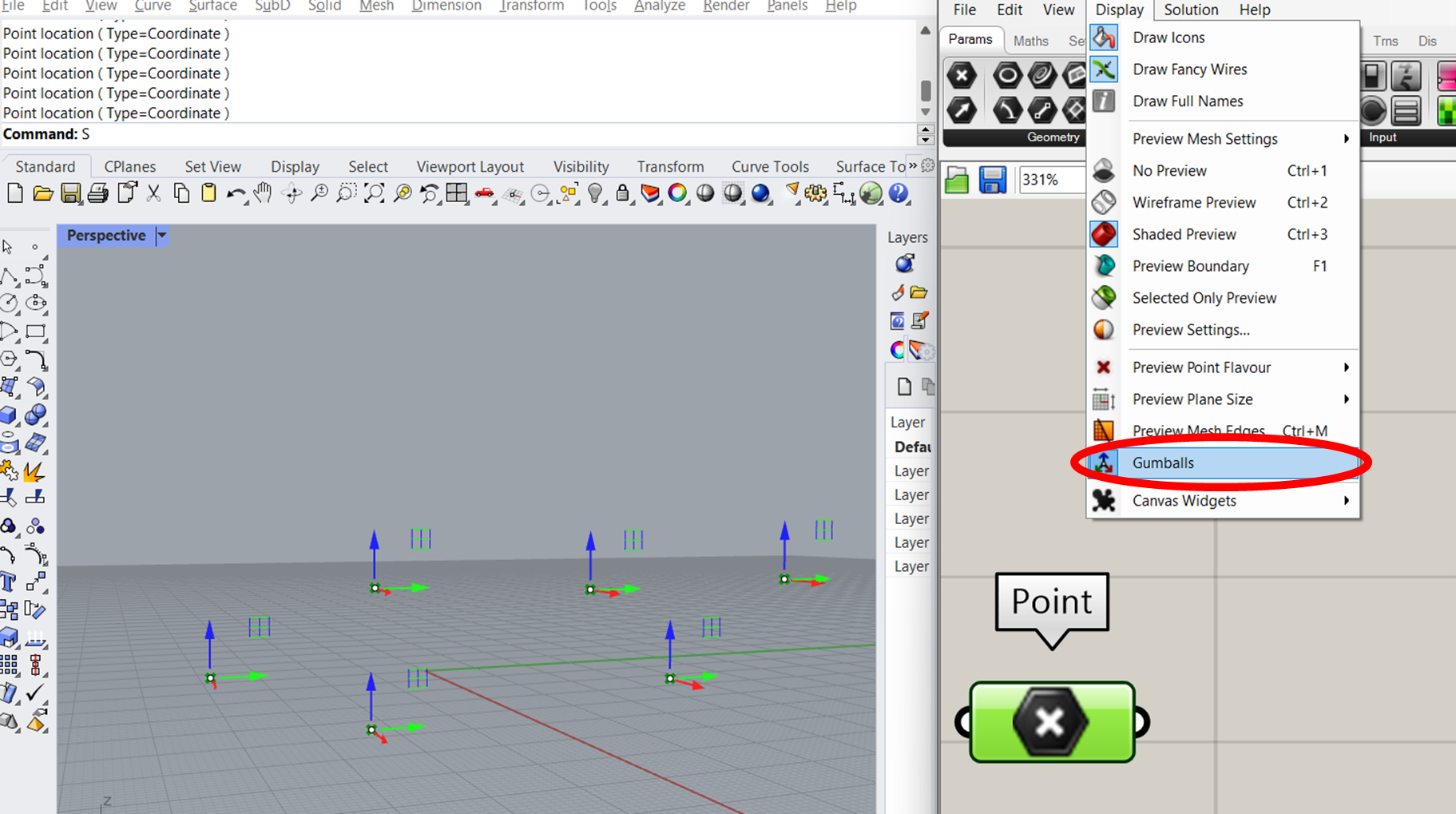Click the blue Help question mark icon
The height and width of the screenshot is (814, 1456).
point(899,193)
